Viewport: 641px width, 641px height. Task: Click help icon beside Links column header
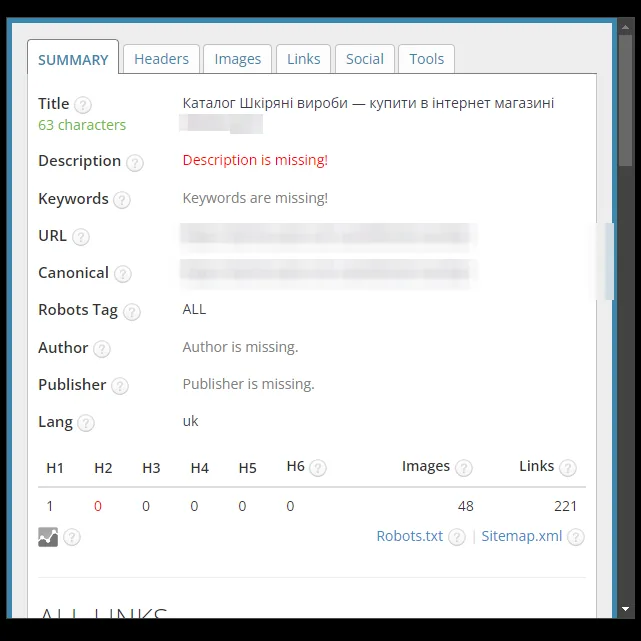pos(568,468)
